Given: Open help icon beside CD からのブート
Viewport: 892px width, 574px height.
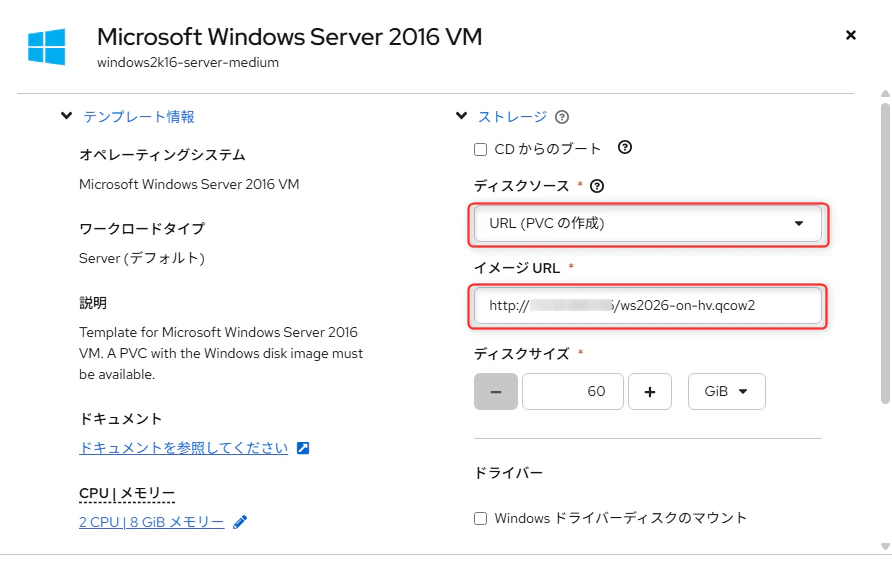Looking at the screenshot, I should tap(625, 148).
